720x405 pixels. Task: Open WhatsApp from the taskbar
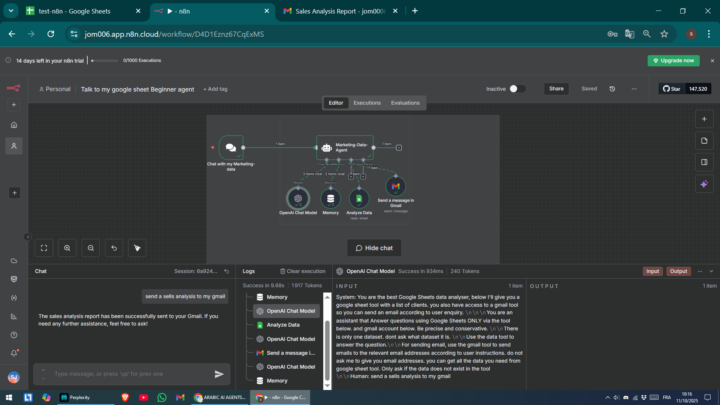[x=162, y=398]
